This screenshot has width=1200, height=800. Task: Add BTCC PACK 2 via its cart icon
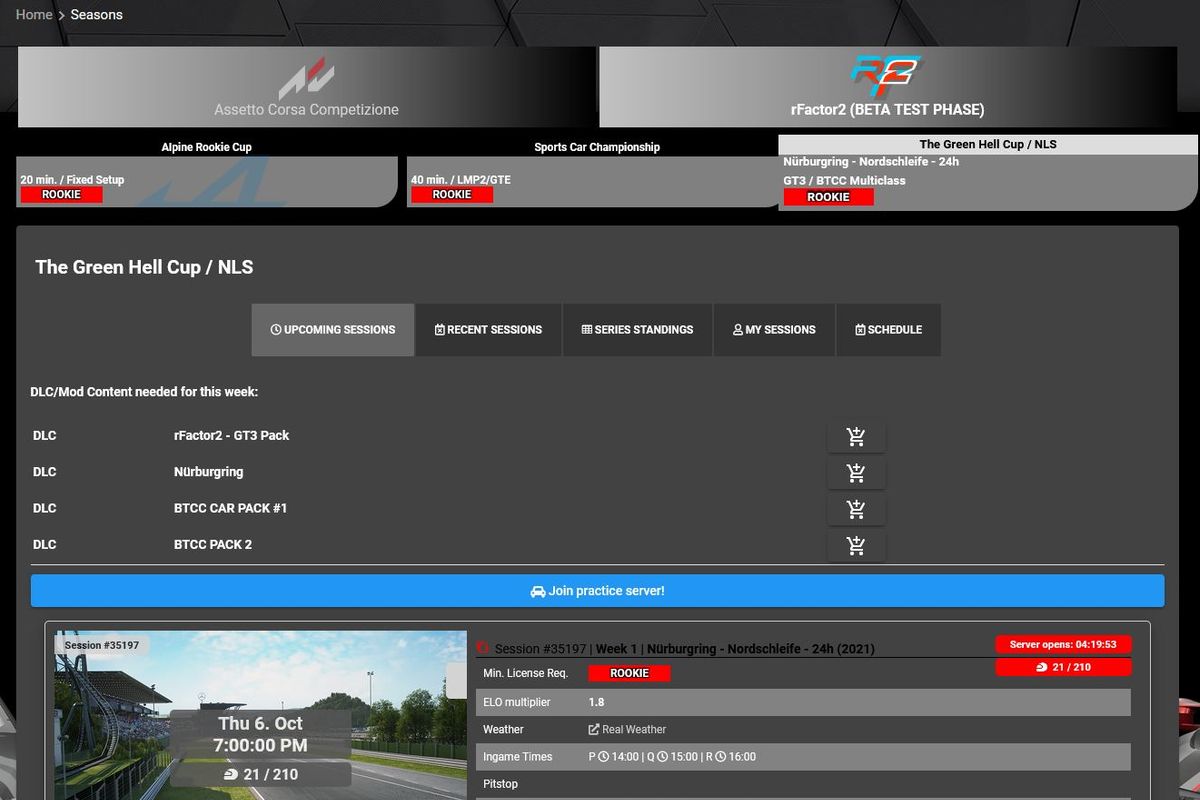pyautogui.click(x=856, y=545)
